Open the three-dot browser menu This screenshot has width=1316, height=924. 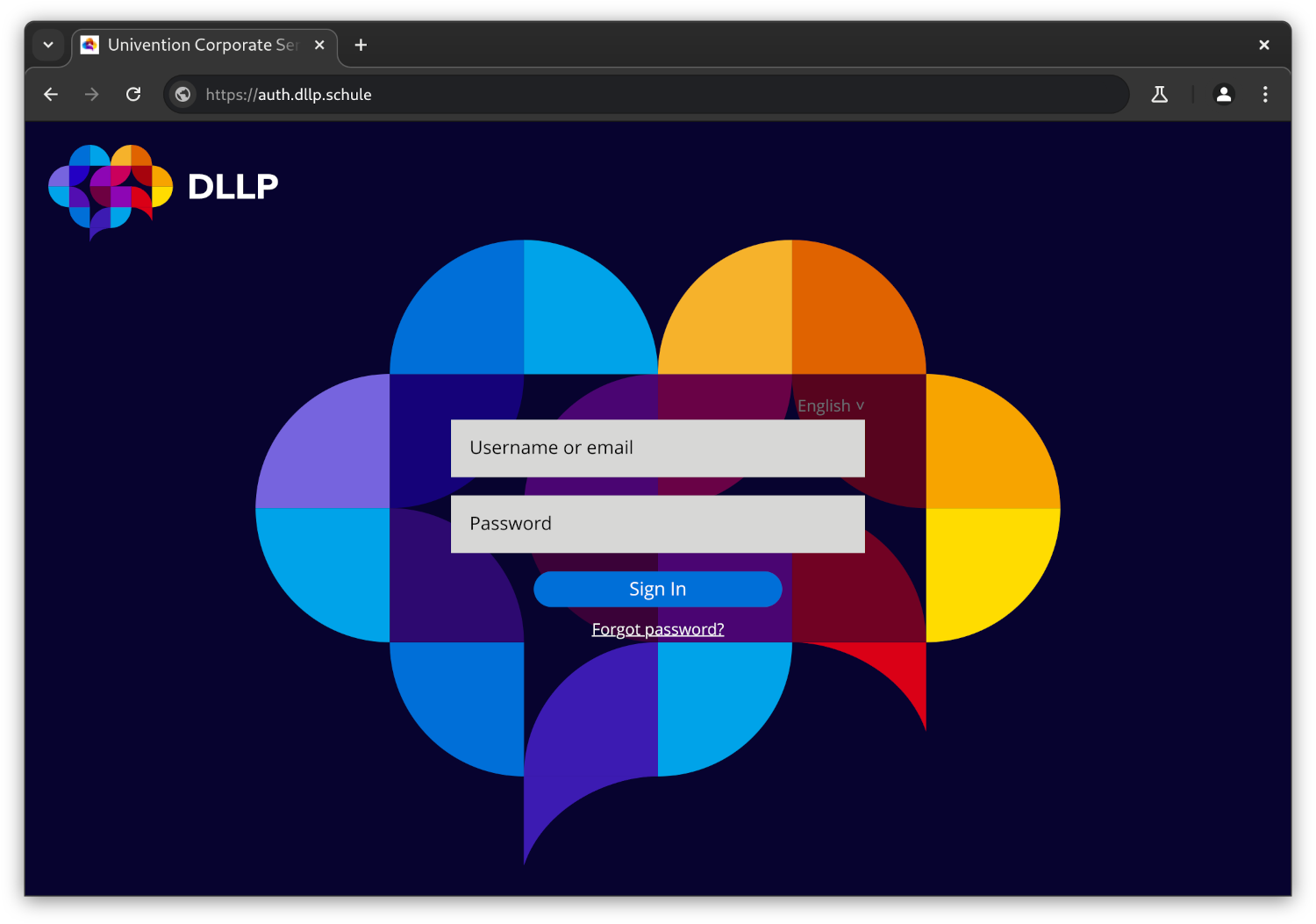1264,94
